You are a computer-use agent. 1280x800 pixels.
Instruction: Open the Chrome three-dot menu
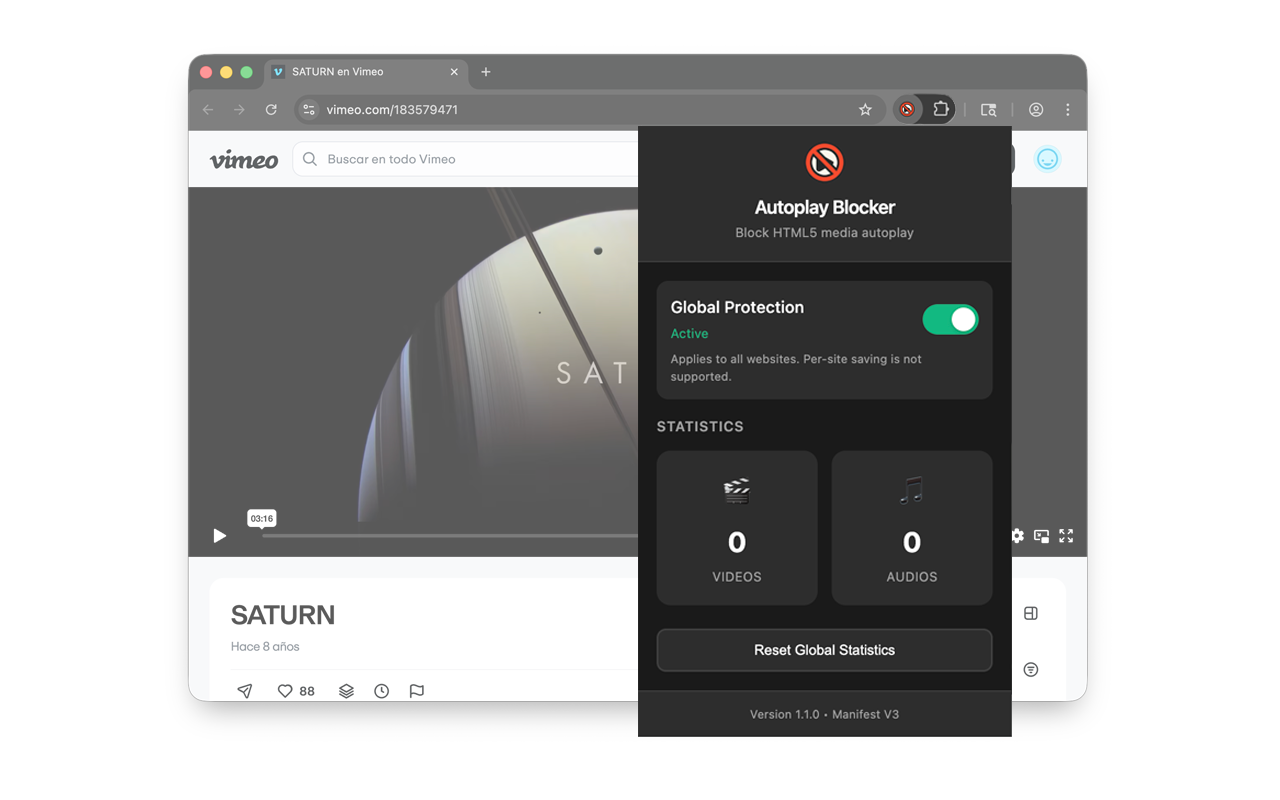[1068, 110]
